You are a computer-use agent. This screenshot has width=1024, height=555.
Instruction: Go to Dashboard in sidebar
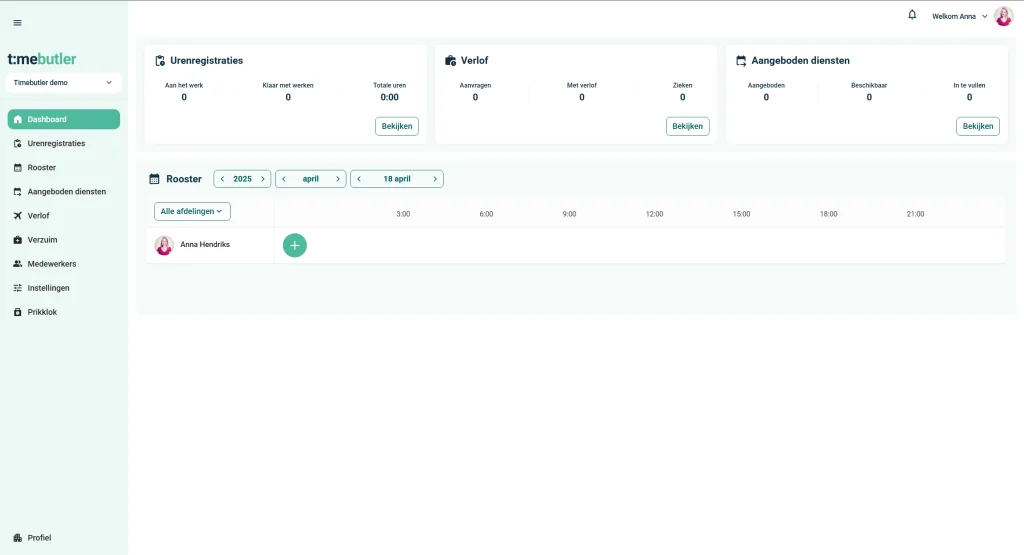click(x=63, y=119)
